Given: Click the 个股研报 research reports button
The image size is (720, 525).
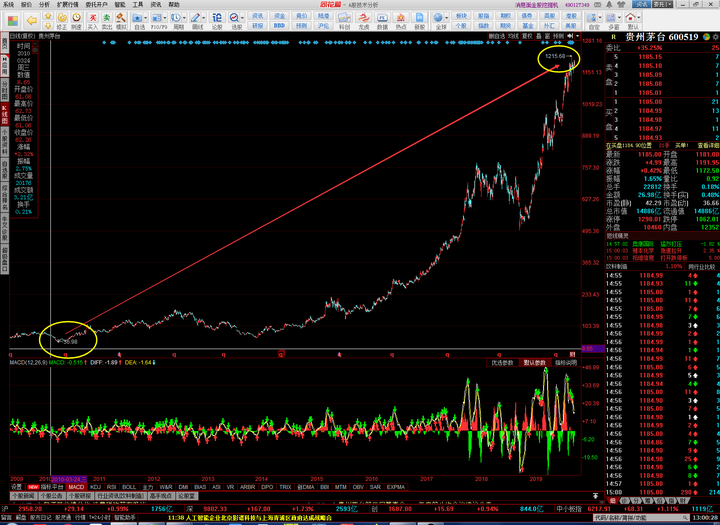Looking at the screenshot, I should (x=80, y=496).
